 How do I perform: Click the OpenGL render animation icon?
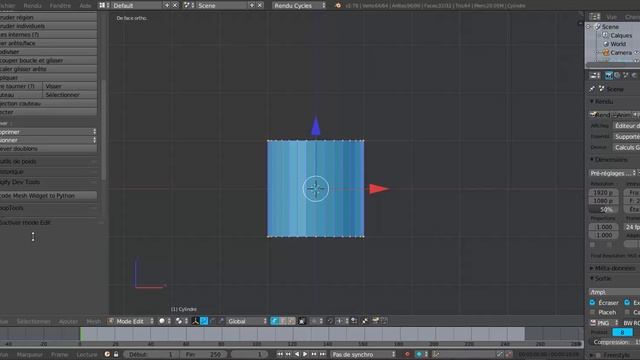pyautogui.click(x=384, y=321)
